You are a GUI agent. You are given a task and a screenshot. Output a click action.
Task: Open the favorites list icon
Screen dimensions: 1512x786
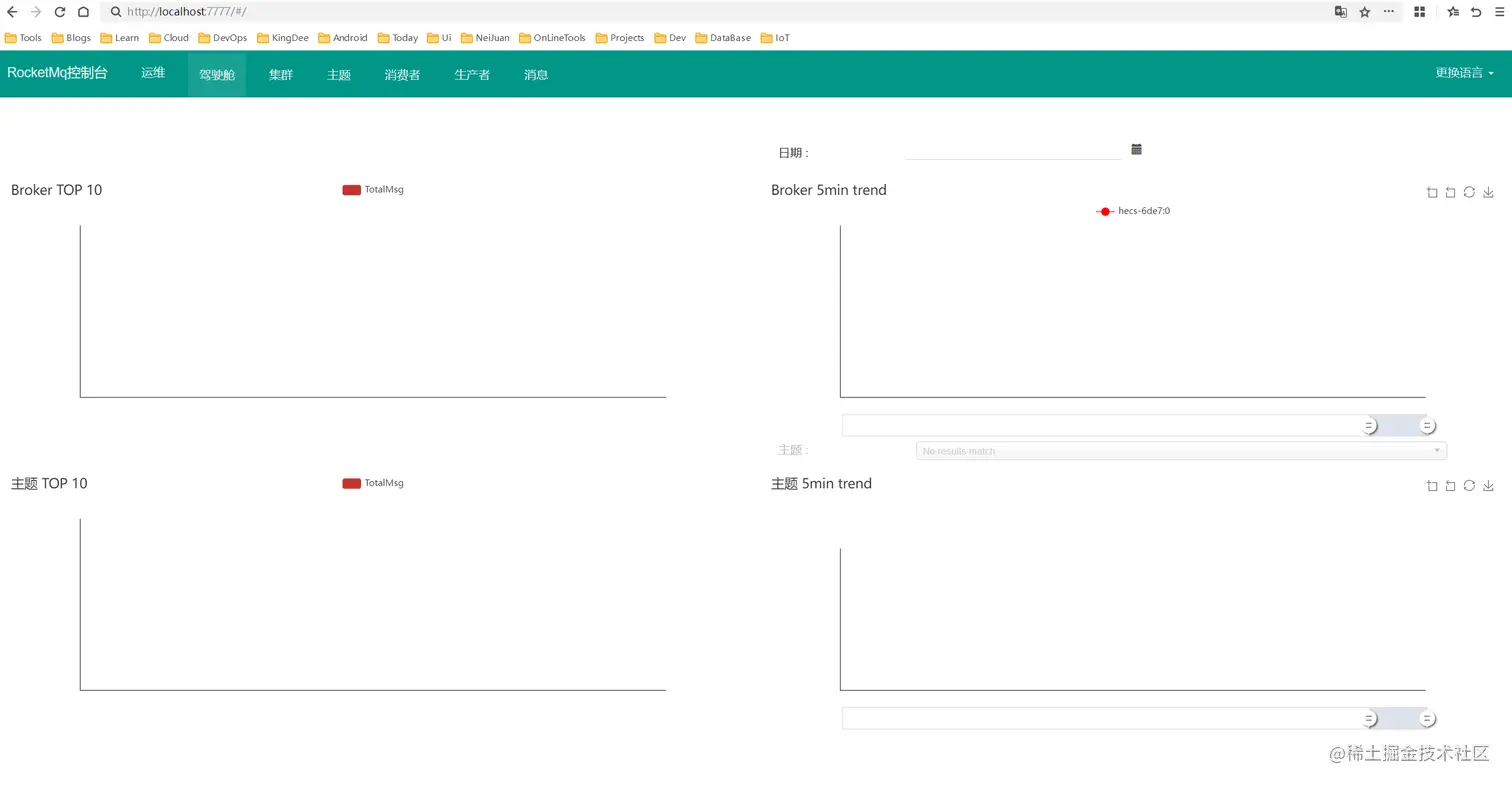pos(1453,12)
